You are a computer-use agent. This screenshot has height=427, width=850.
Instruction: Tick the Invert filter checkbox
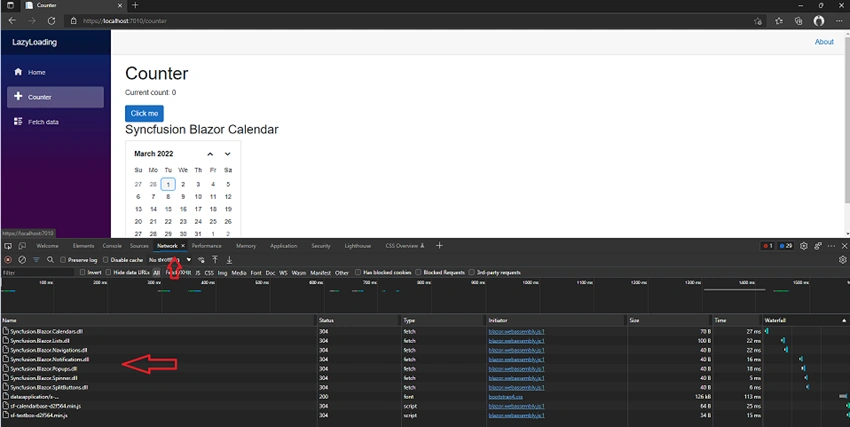click(x=83, y=273)
